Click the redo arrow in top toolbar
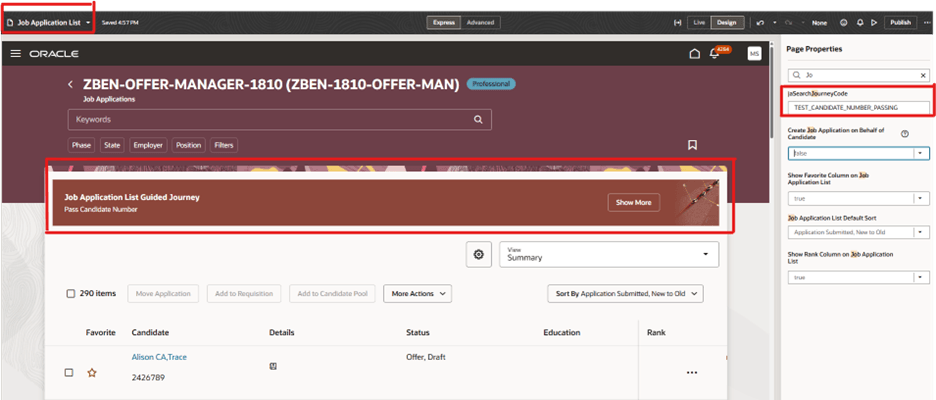 (789, 23)
